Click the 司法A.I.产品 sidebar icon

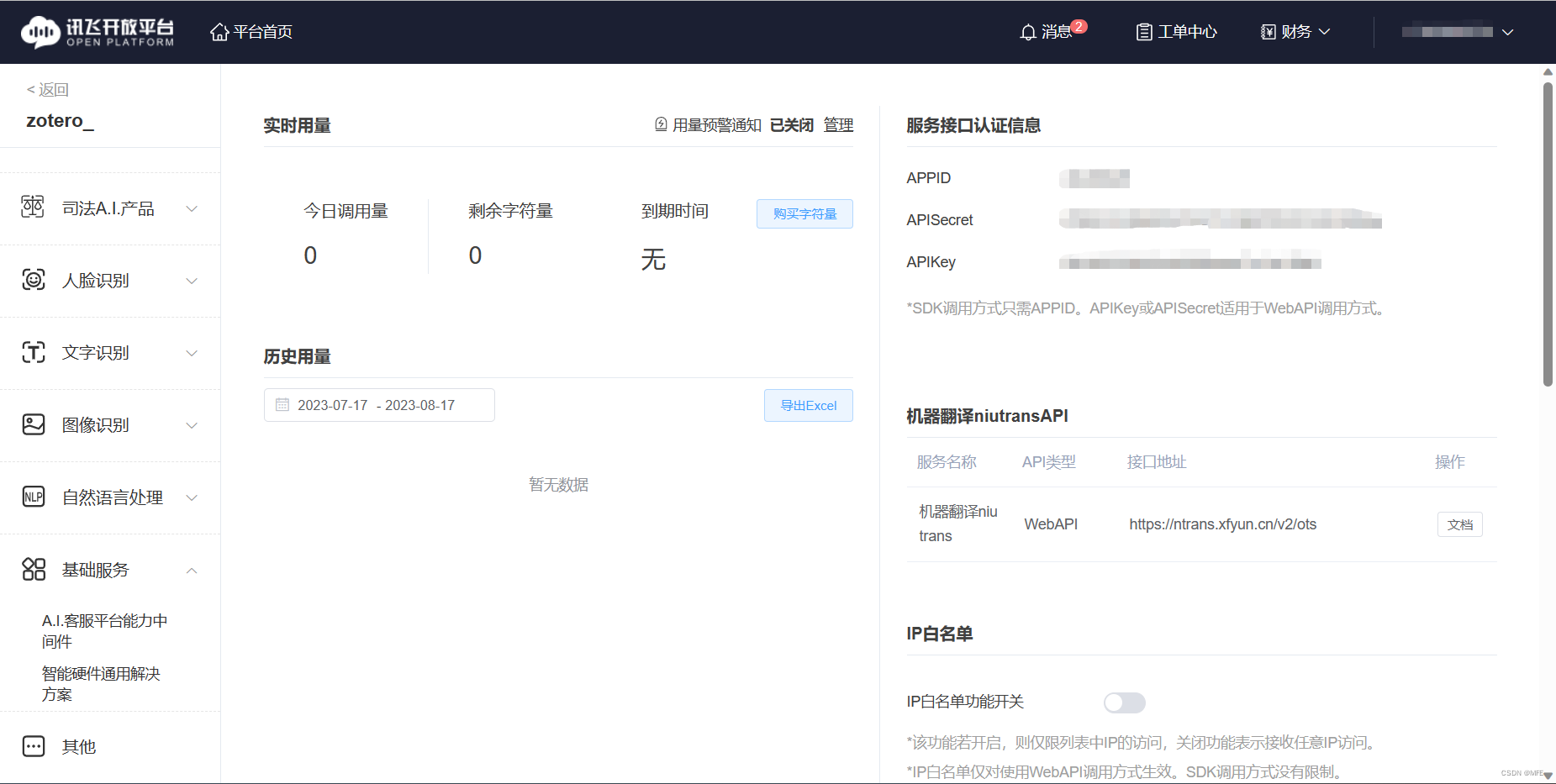(x=33, y=207)
